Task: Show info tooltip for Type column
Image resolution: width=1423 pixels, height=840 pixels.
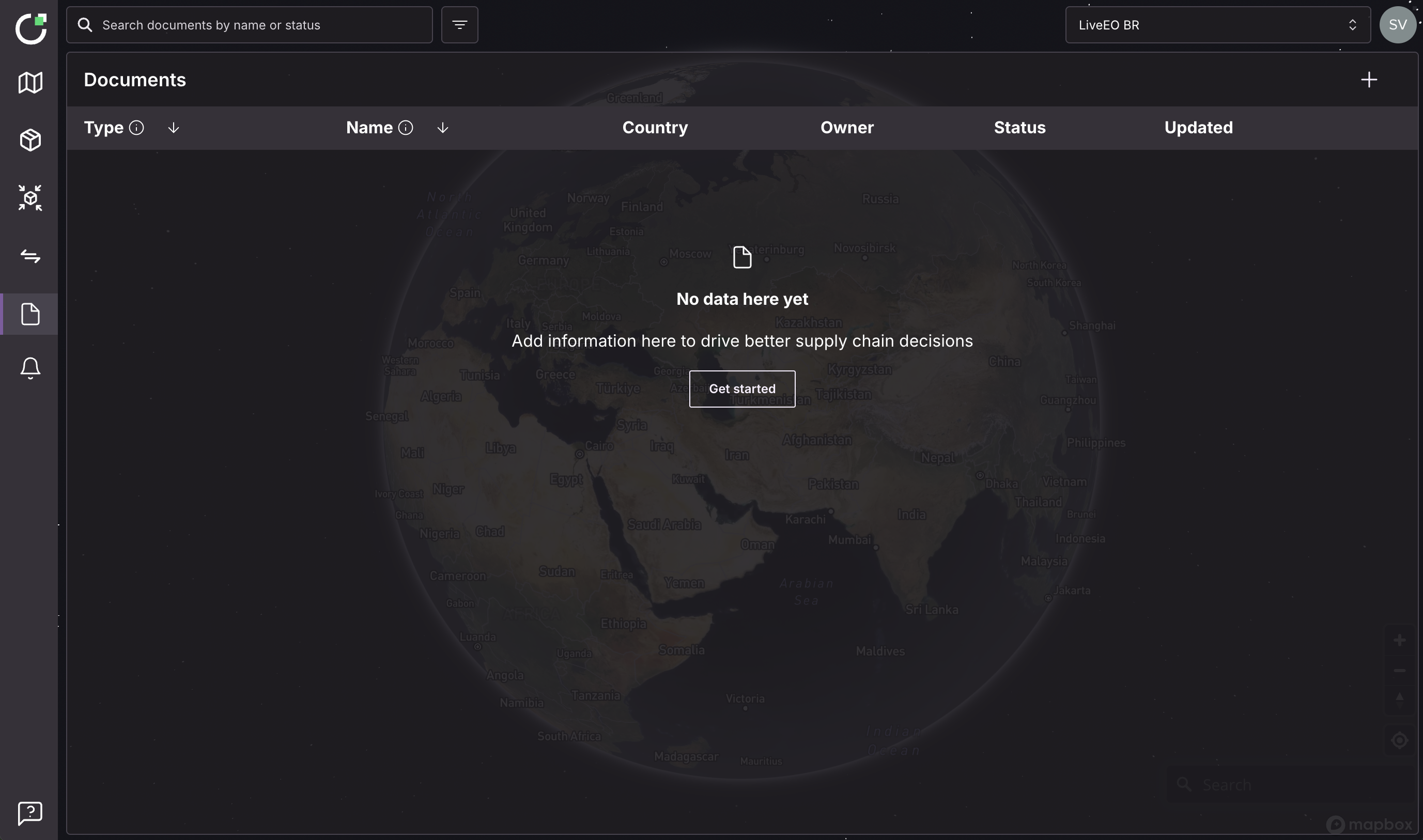Action: coord(136,128)
